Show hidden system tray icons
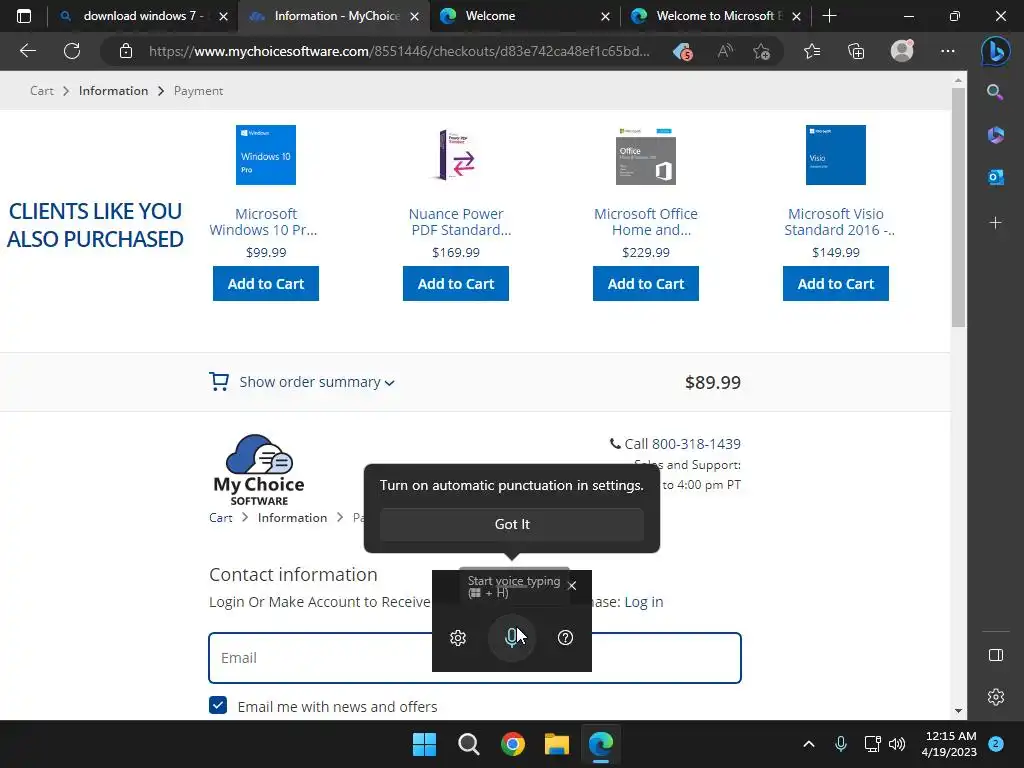This screenshot has height=768, width=1024. coord(808,744)
